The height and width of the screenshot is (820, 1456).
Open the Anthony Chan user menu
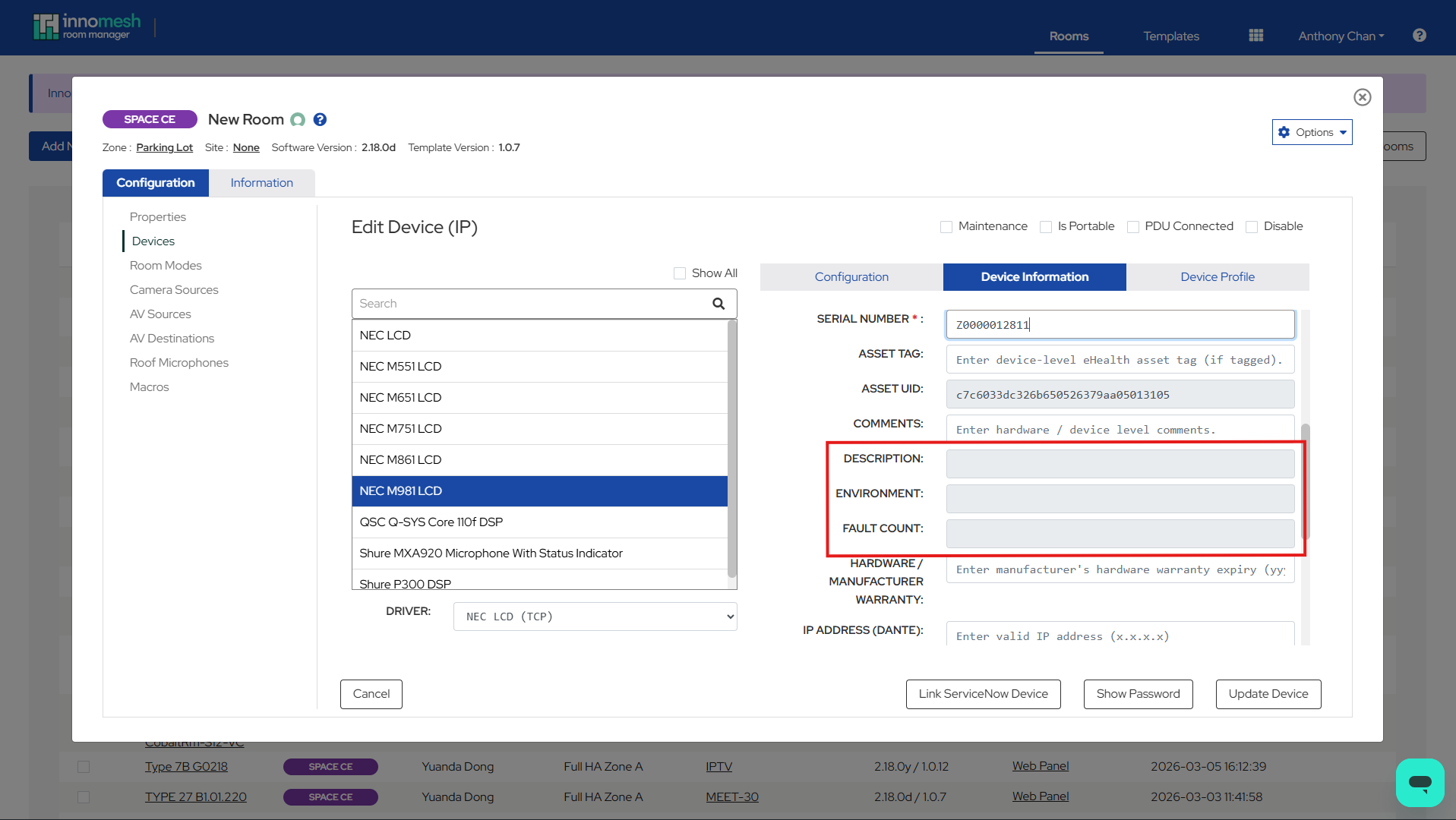(x=1340, y=36)
